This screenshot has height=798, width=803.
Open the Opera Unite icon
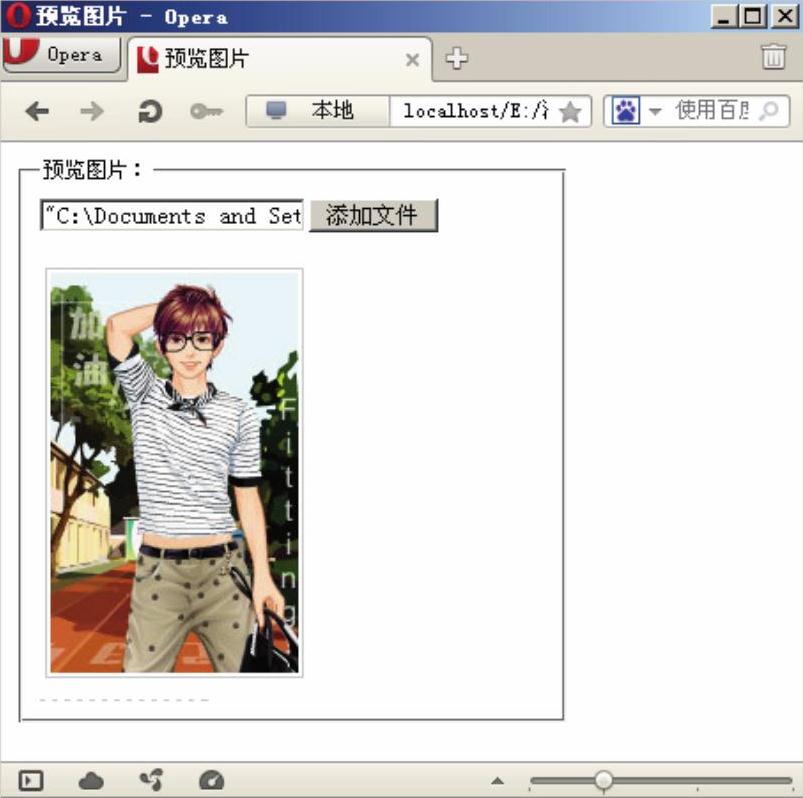pyautogui.click(x=152, y=780)
